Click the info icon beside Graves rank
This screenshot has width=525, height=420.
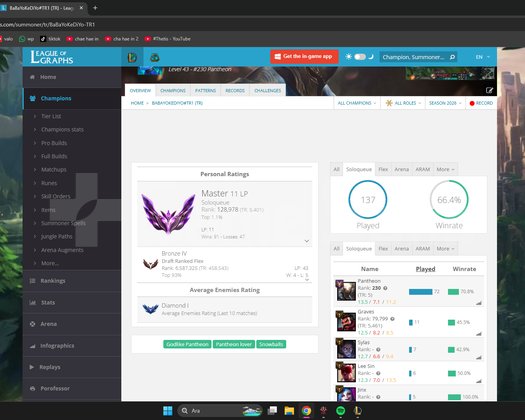[392, 319]
